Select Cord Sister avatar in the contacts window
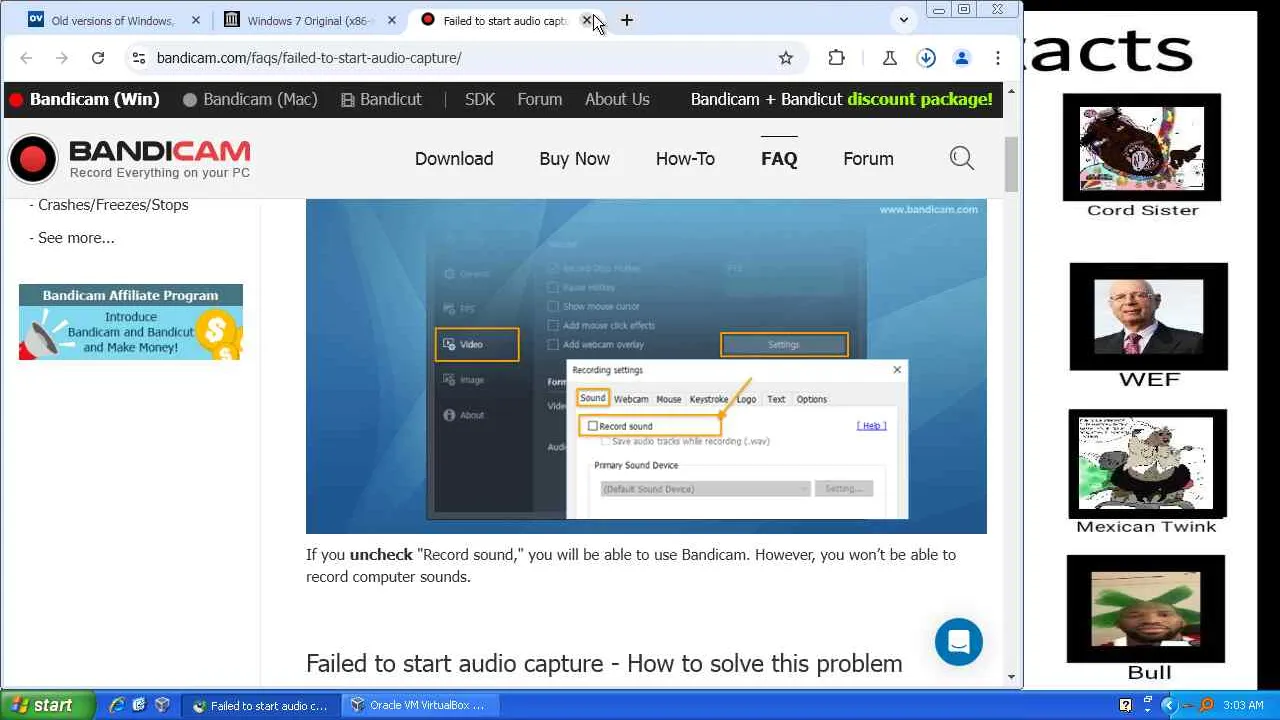The height and width of the screenshot is (720, 1280). click(1142, 147)
